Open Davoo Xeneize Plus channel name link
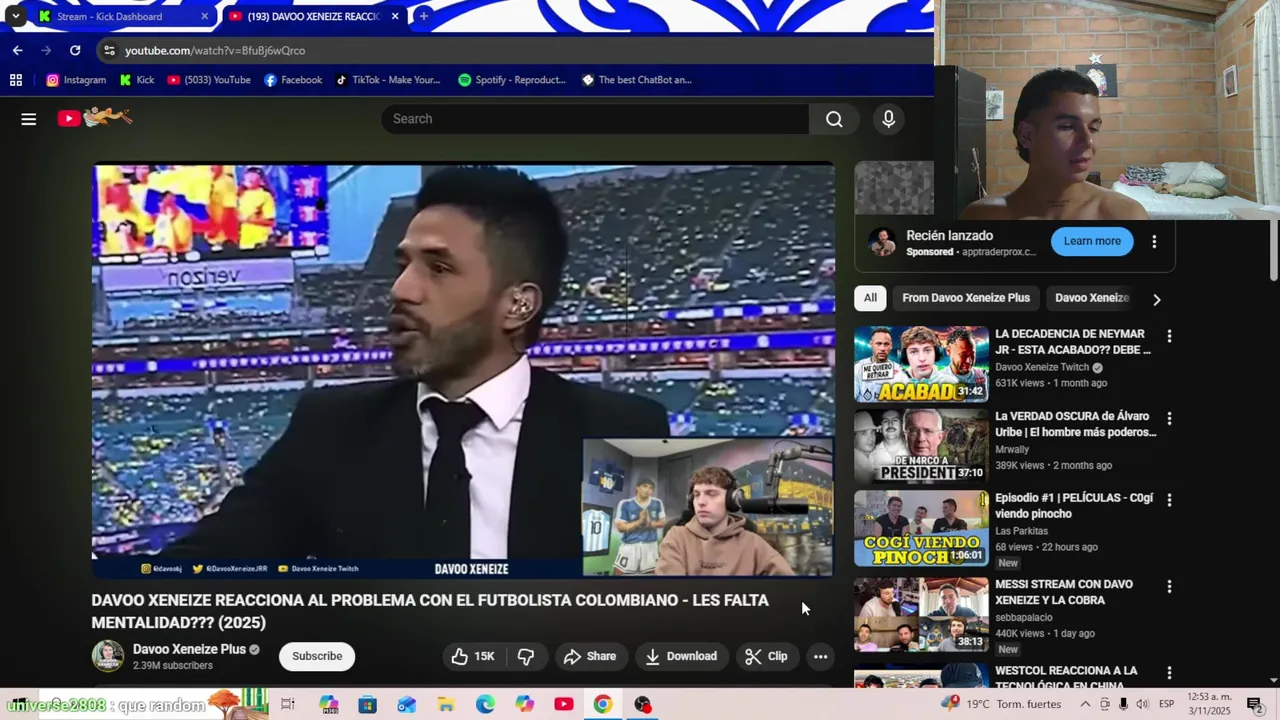Viewport: 1280px width, 720px height. tap(189, 649)
